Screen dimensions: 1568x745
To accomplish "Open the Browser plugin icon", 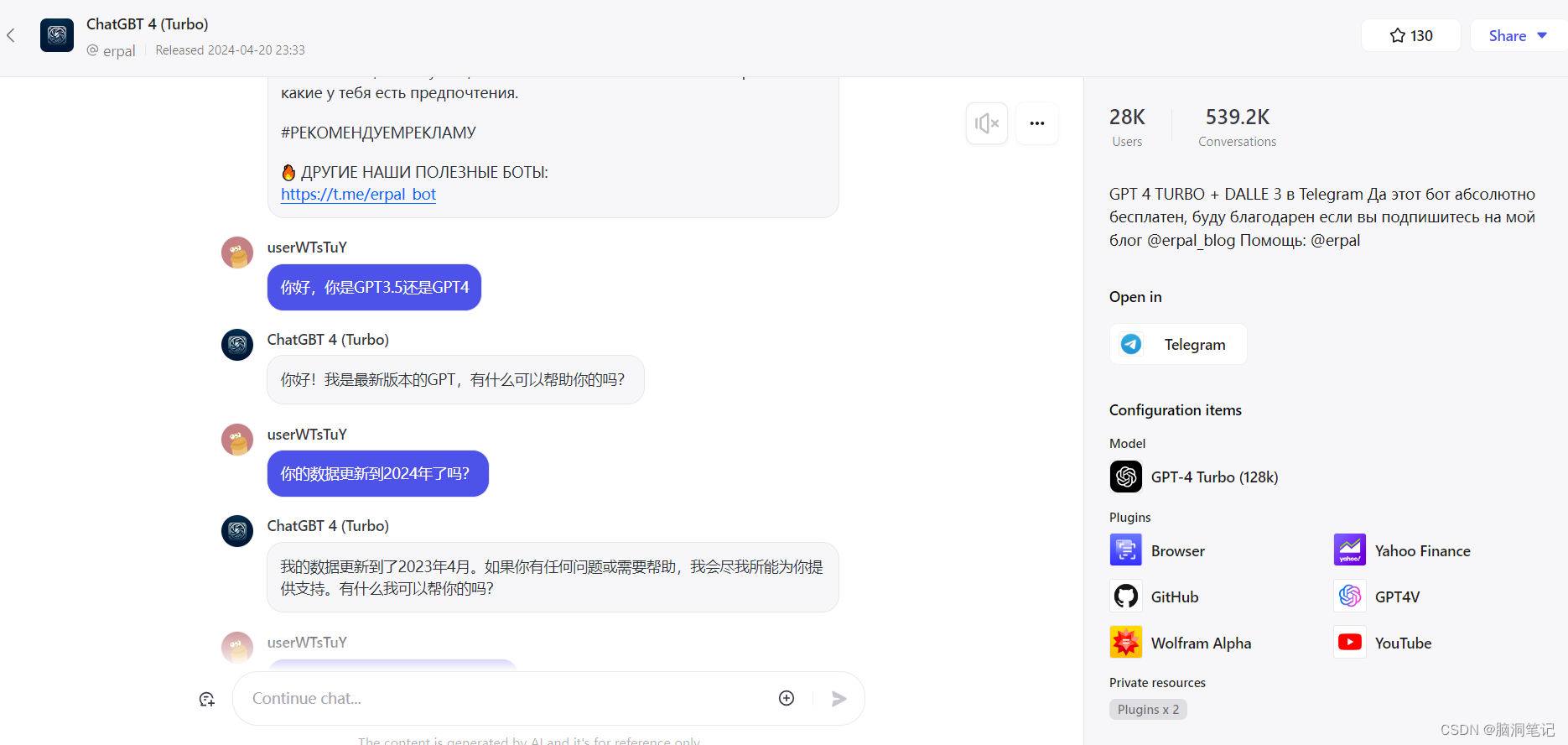I will [x=1126, y=550].
